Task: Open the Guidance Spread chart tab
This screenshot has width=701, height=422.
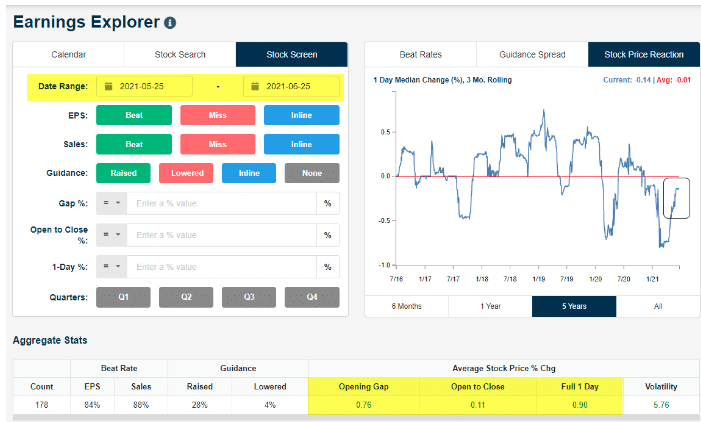Action: click(x=531, y=54)
